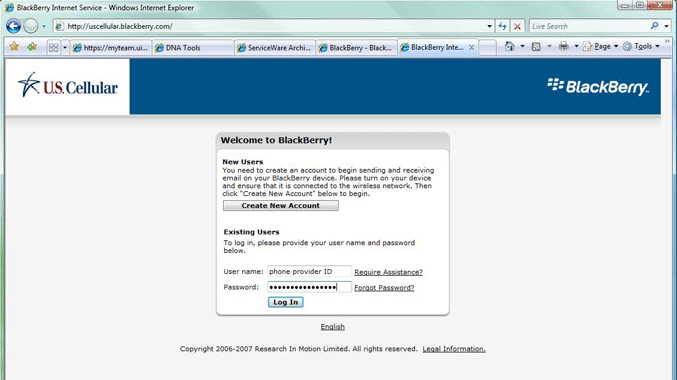Image resolution: width=677 pixels, height=380 pixels.
Task: Open the Quick Tabs grid icon
Action: coord(54,48)
